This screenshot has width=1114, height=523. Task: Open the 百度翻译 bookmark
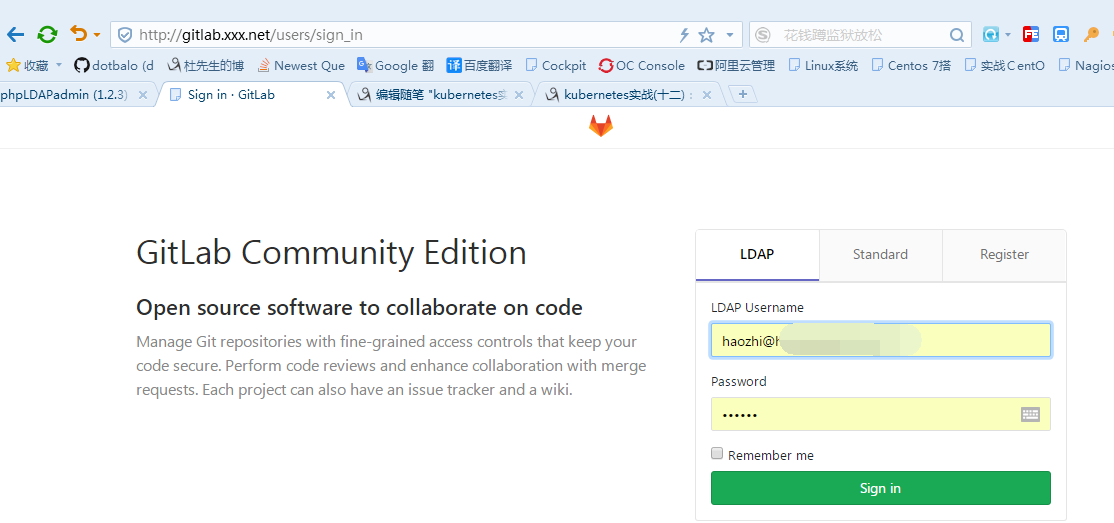479,65
